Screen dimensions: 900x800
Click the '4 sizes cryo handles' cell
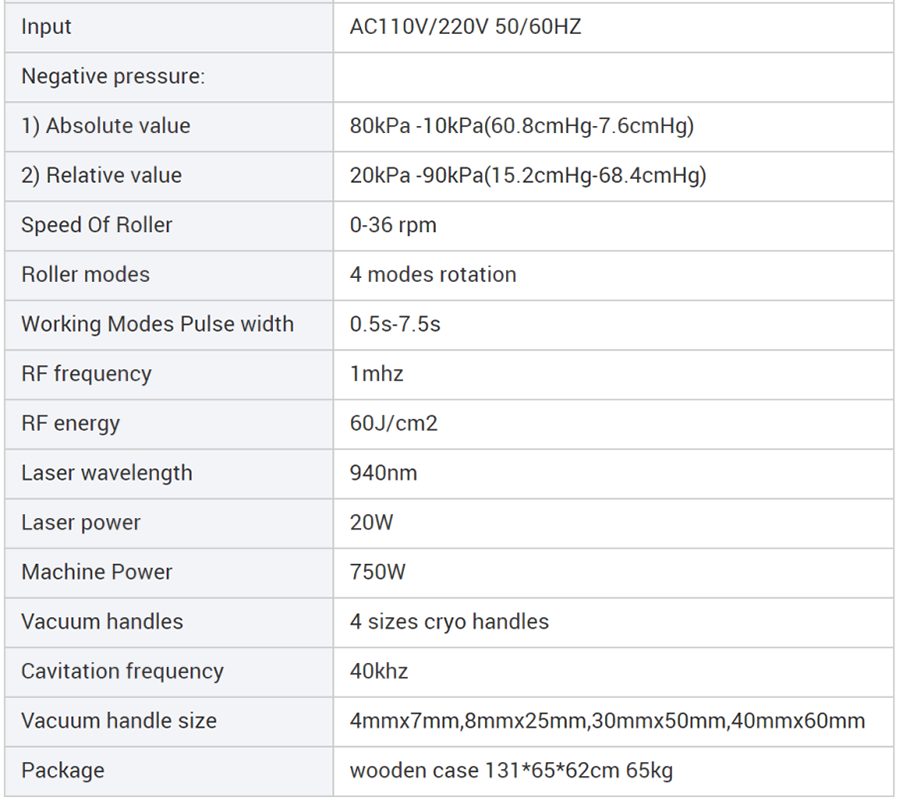pos(449,622)
